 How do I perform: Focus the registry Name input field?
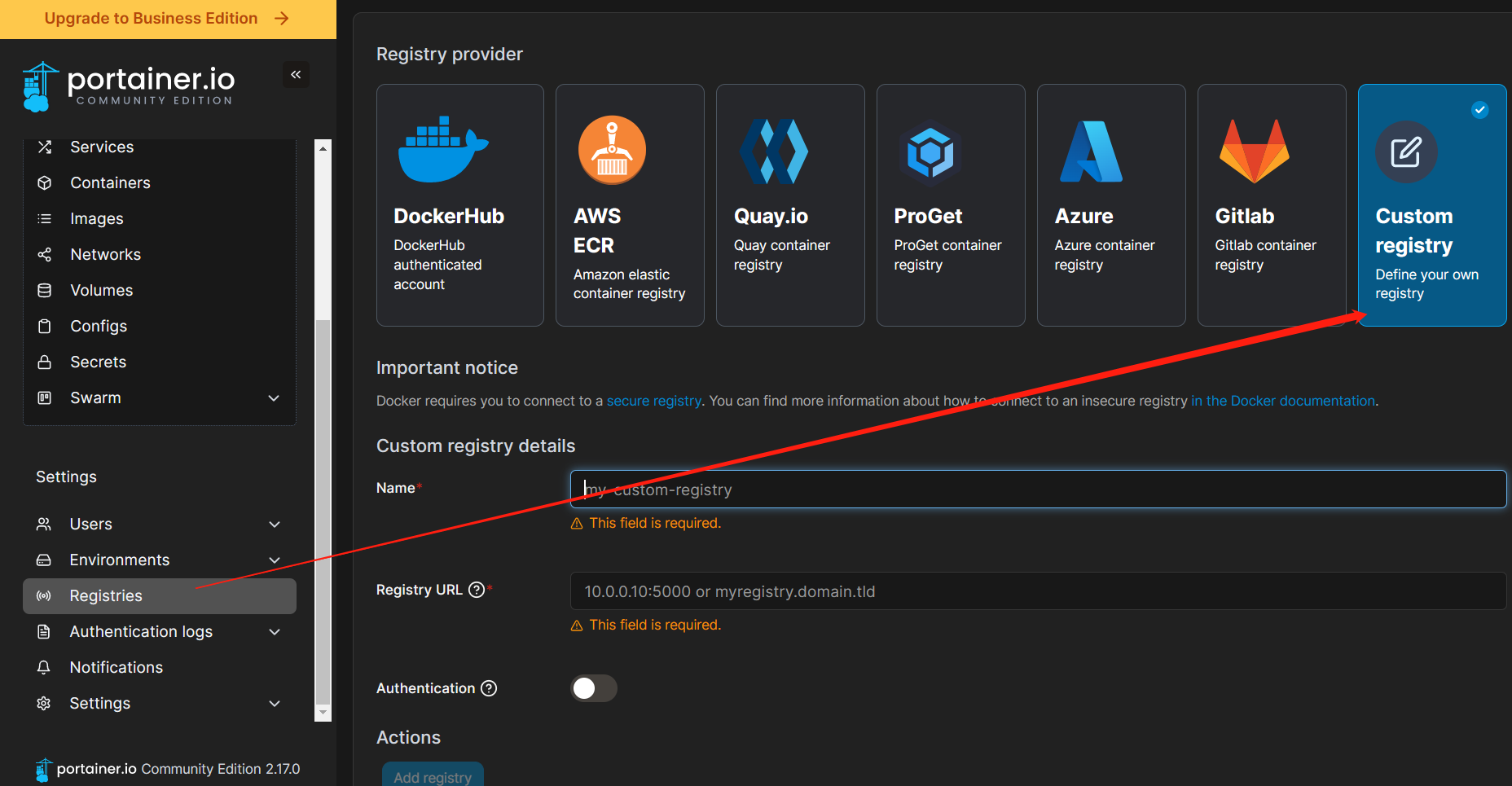(x=1038, y=490)
